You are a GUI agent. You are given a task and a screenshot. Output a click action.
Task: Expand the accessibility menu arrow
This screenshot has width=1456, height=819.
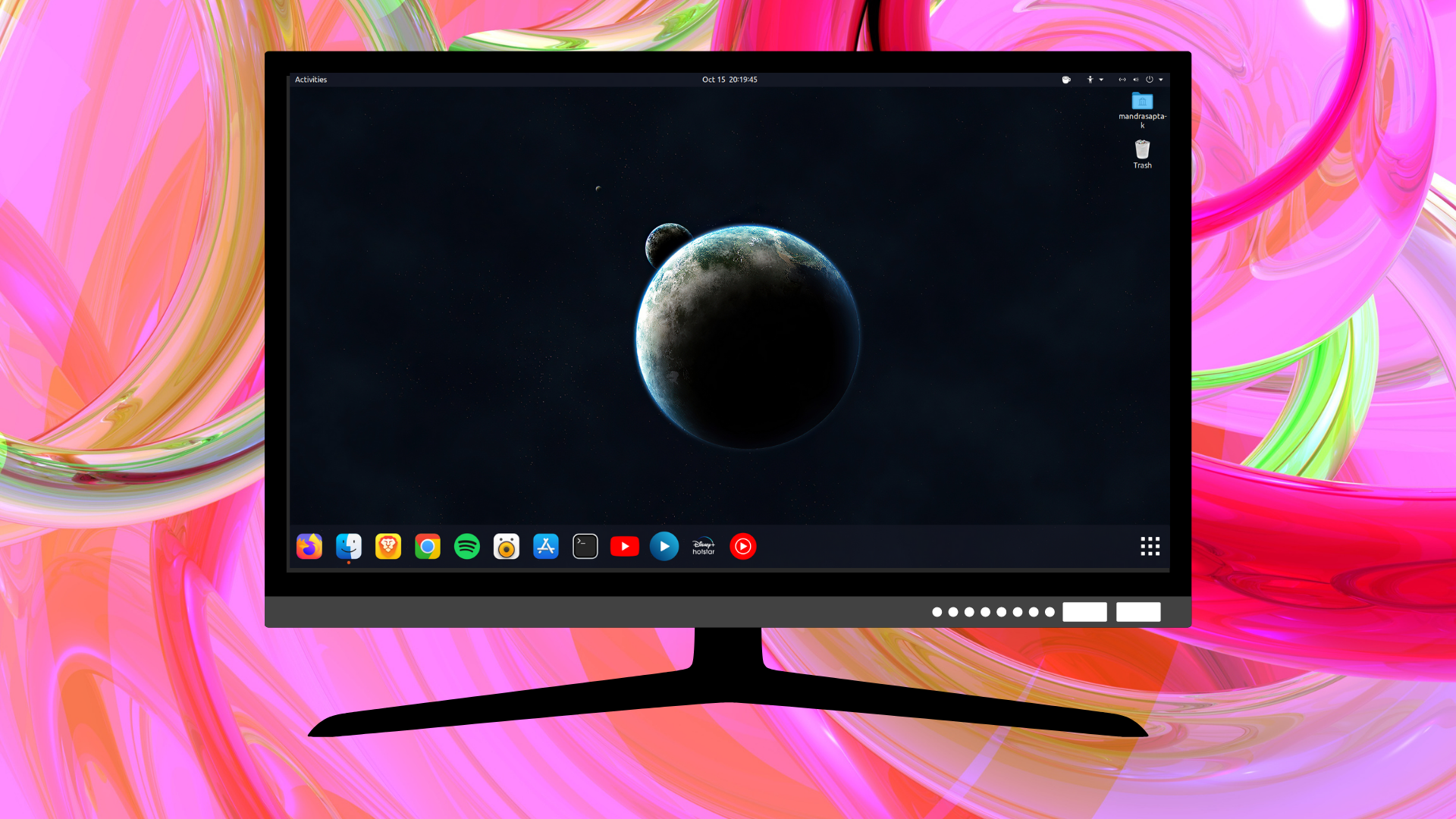click(x=1101, y=80)
